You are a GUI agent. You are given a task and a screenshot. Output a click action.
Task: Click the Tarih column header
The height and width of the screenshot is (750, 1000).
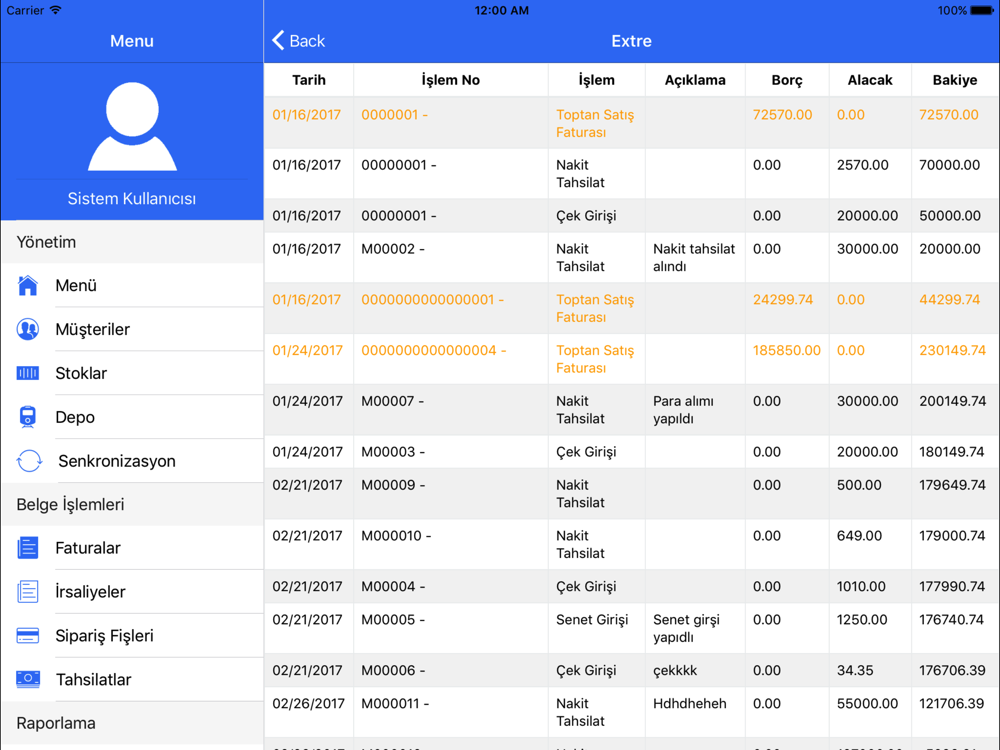pyautogui.click(x=309, y=80)
